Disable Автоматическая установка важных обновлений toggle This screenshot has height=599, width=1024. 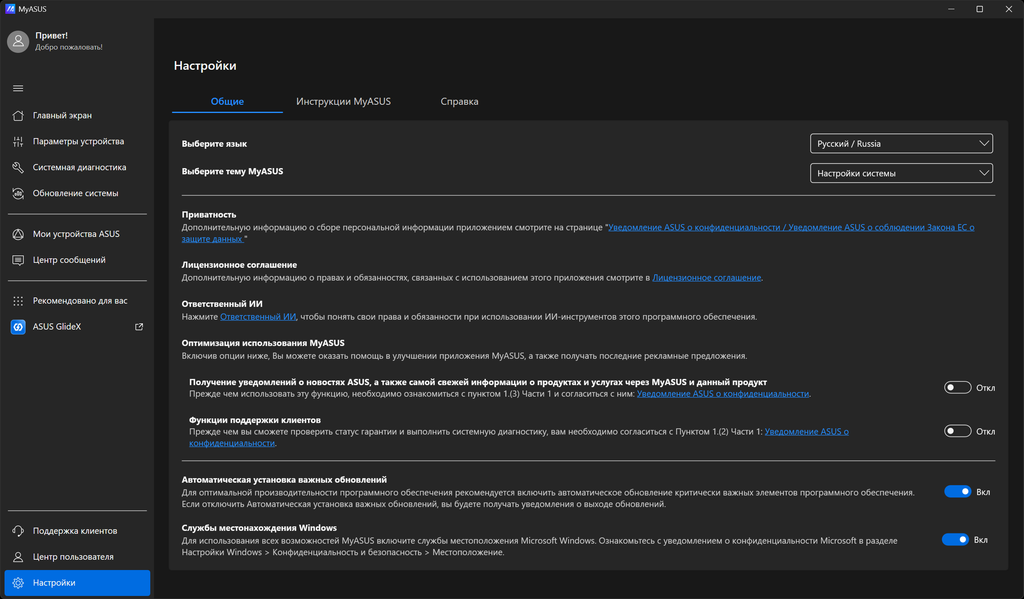(x=957, y=492)
